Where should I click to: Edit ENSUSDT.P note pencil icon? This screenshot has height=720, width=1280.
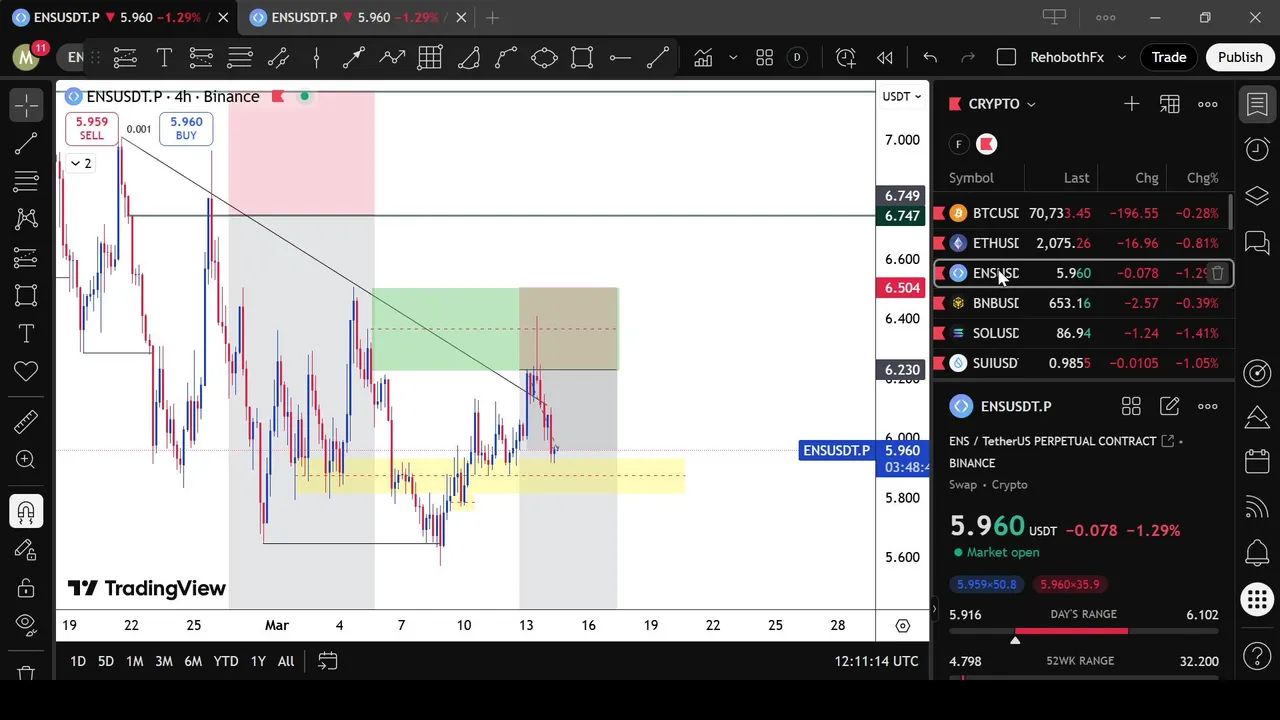pos(1169,406)
